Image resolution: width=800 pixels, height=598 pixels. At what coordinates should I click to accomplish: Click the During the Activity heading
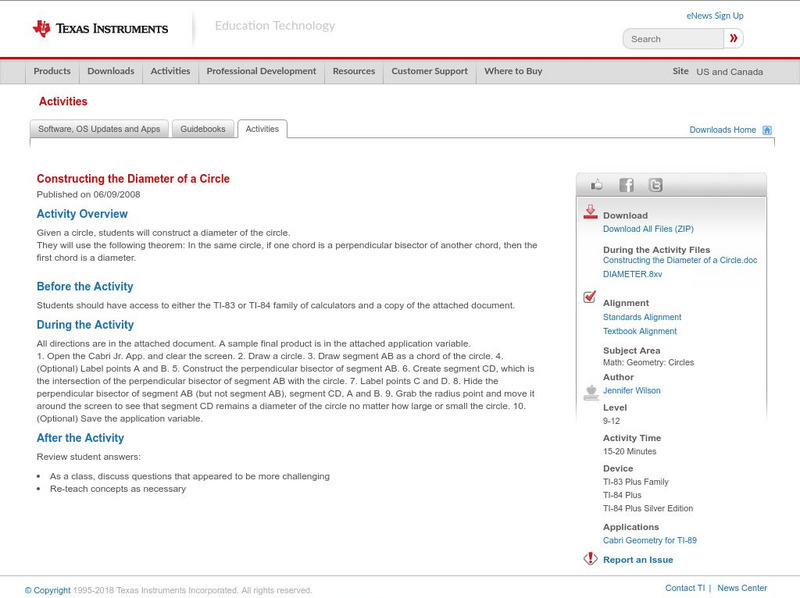click(85, 325)
